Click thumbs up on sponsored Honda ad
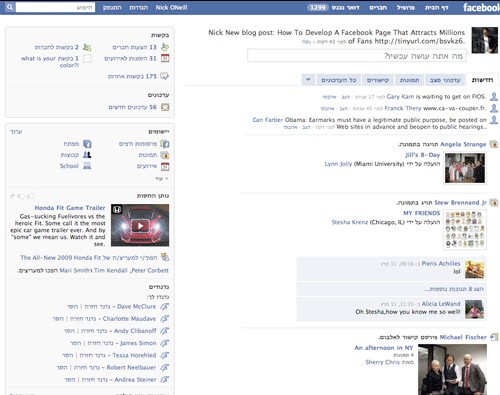Image resolution: width=500 pixels, height=395 pixels. coord(31,196)
